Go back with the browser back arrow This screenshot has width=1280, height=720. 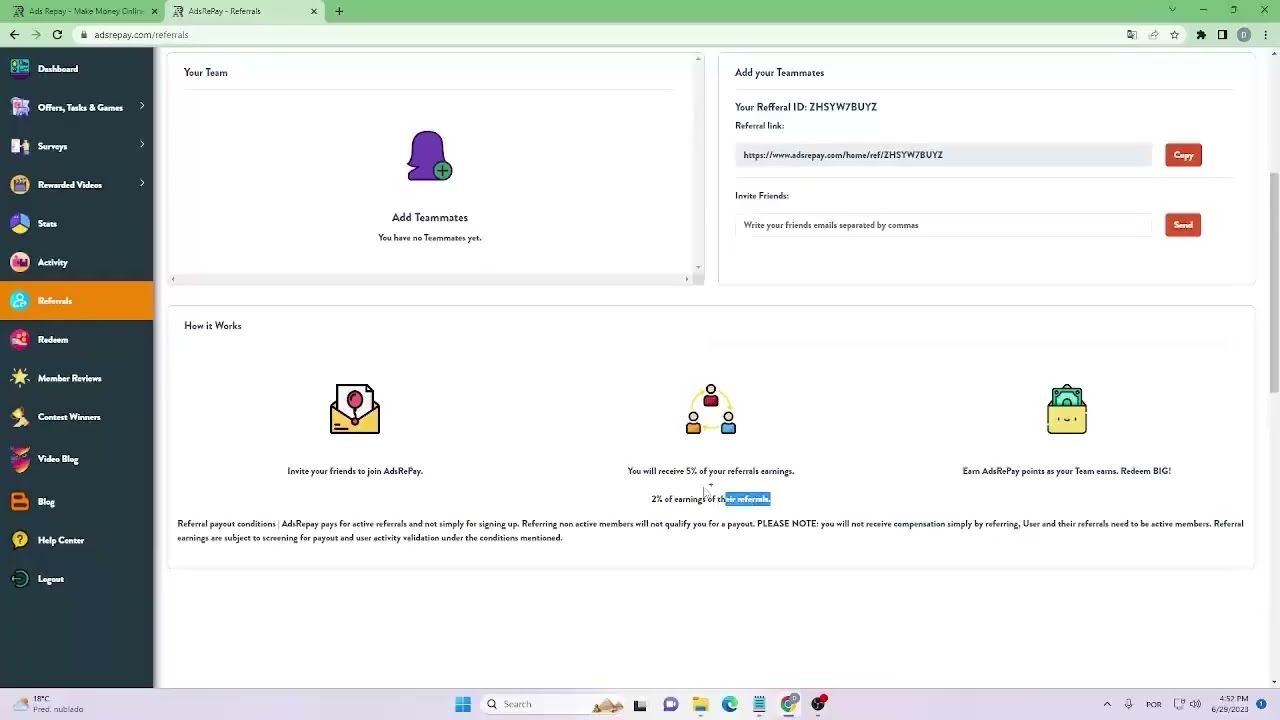click(x=14, y=34)
